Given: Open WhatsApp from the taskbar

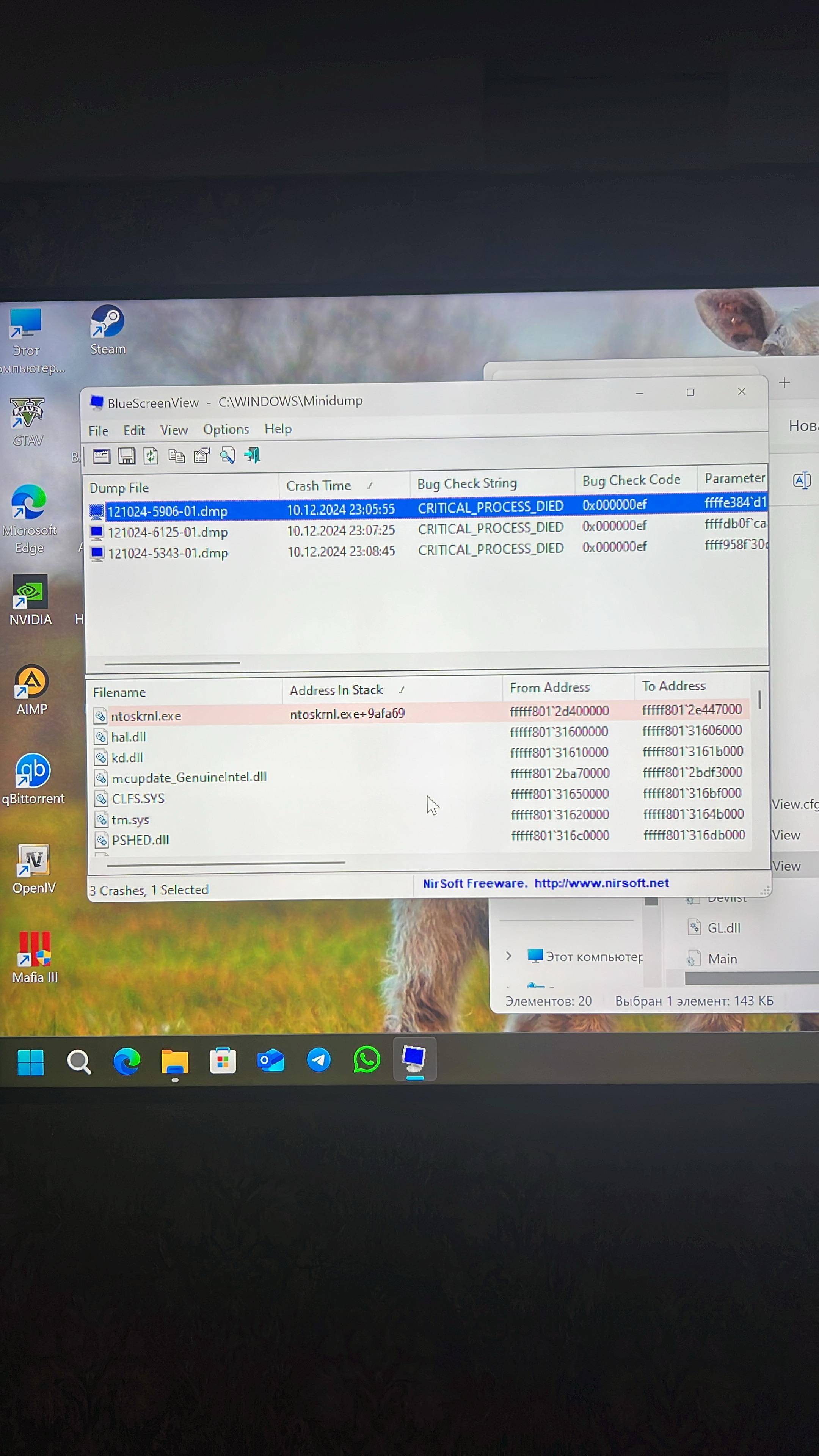Looking at the screenshot, I should [367, 1059].
